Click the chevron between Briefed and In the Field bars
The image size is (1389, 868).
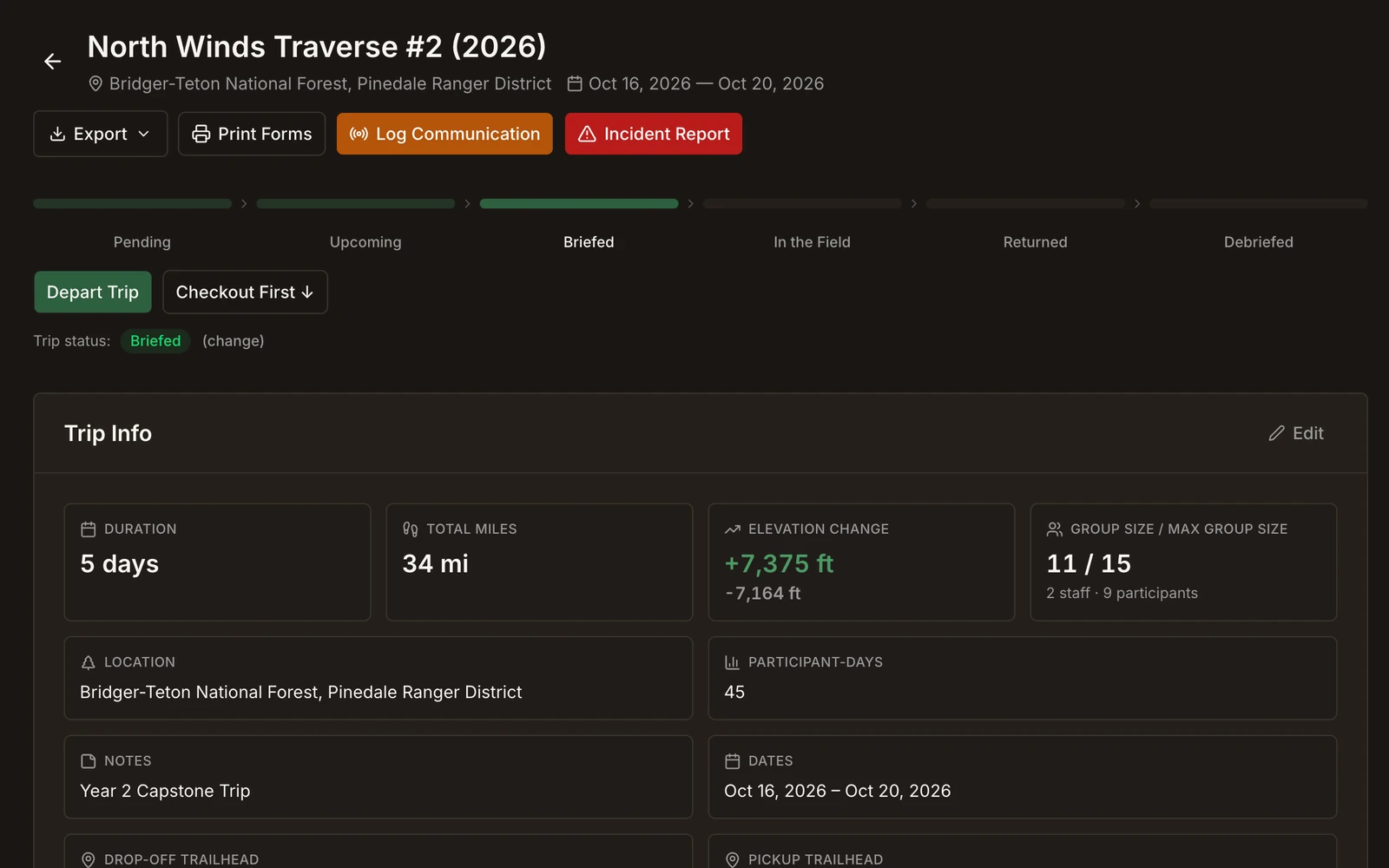(x=691, y=204)
